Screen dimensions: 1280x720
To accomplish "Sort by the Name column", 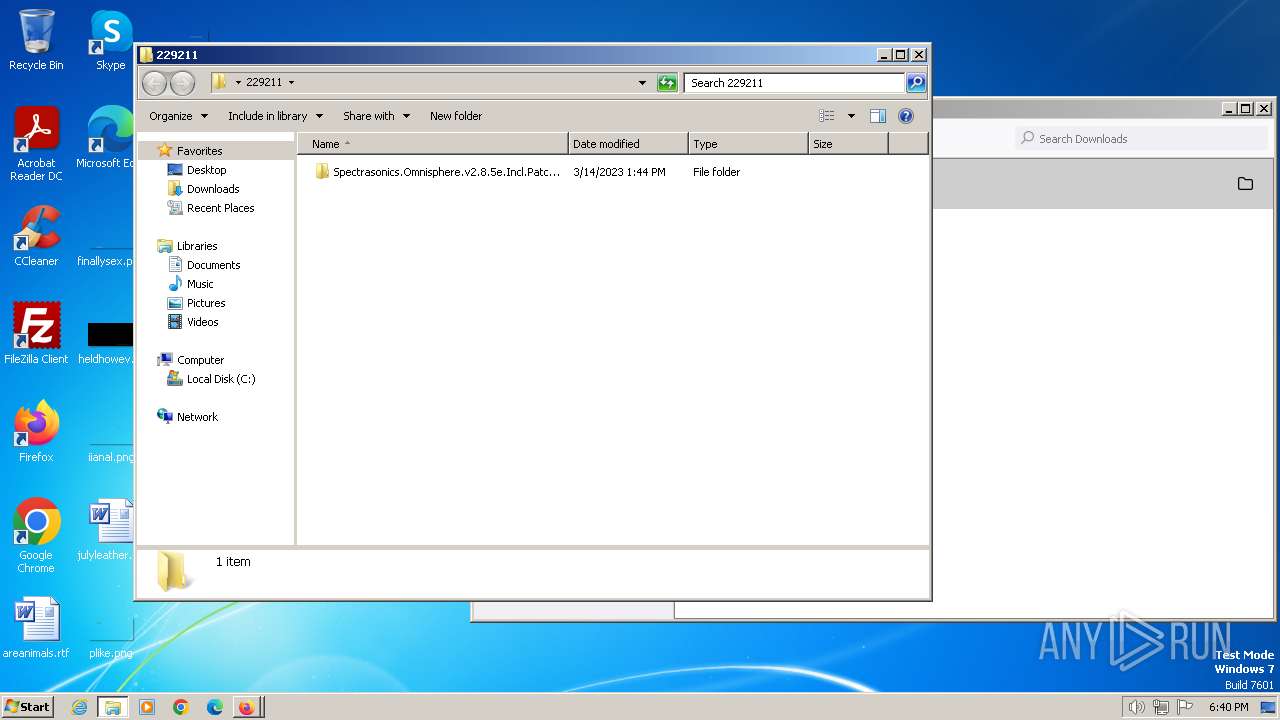I will tap(433, 144).
